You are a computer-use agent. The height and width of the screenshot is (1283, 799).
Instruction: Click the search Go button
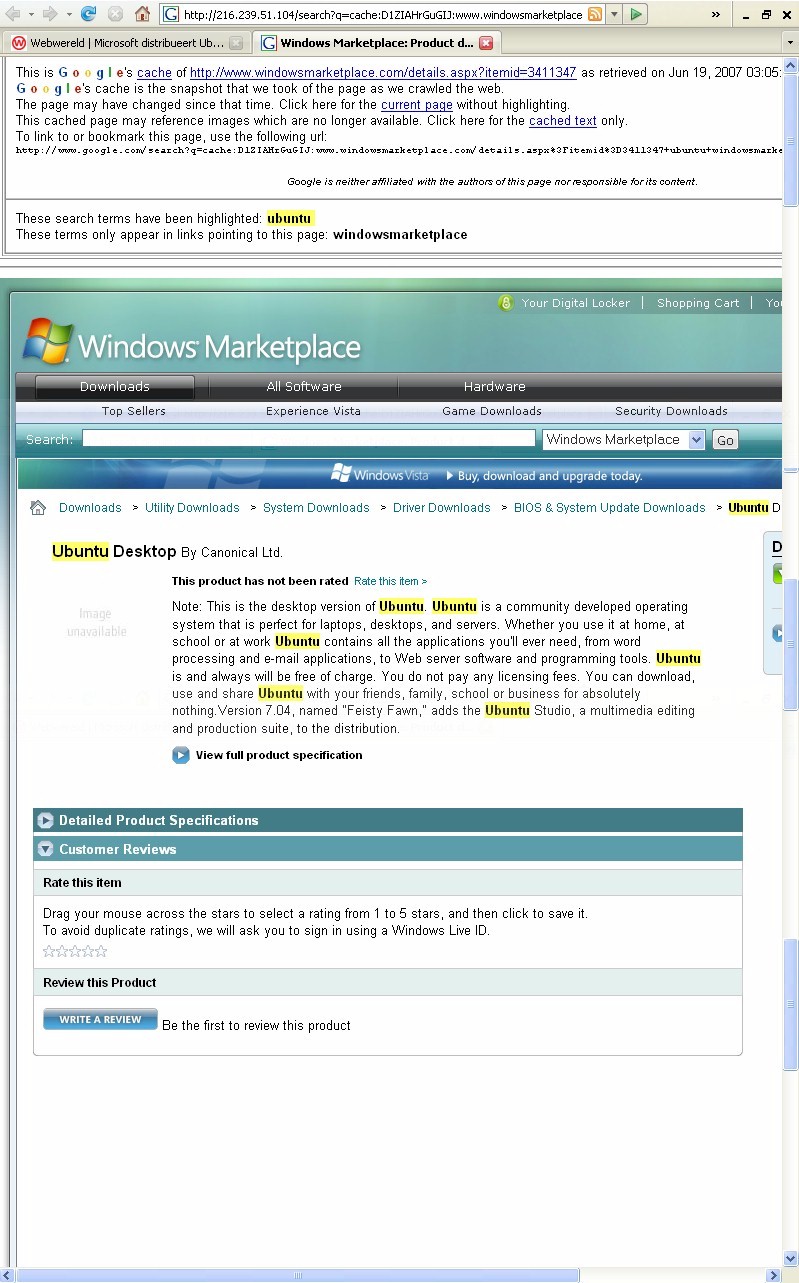(725, 440)
